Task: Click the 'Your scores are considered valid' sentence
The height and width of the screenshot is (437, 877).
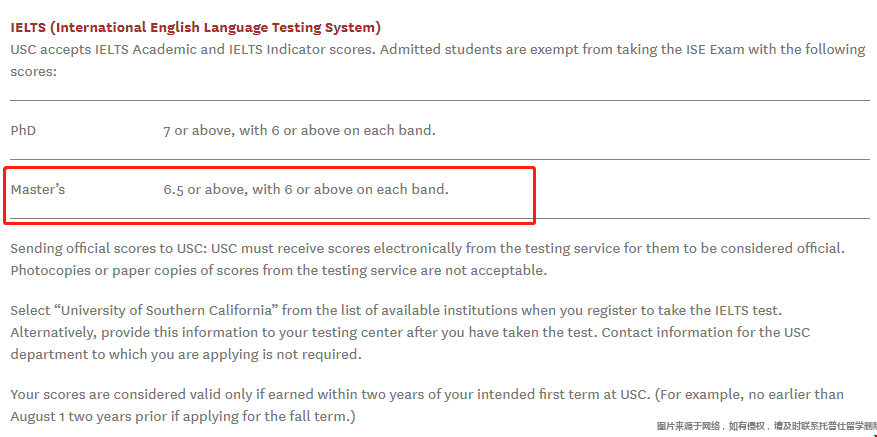Action: click(x=330, y=394)
